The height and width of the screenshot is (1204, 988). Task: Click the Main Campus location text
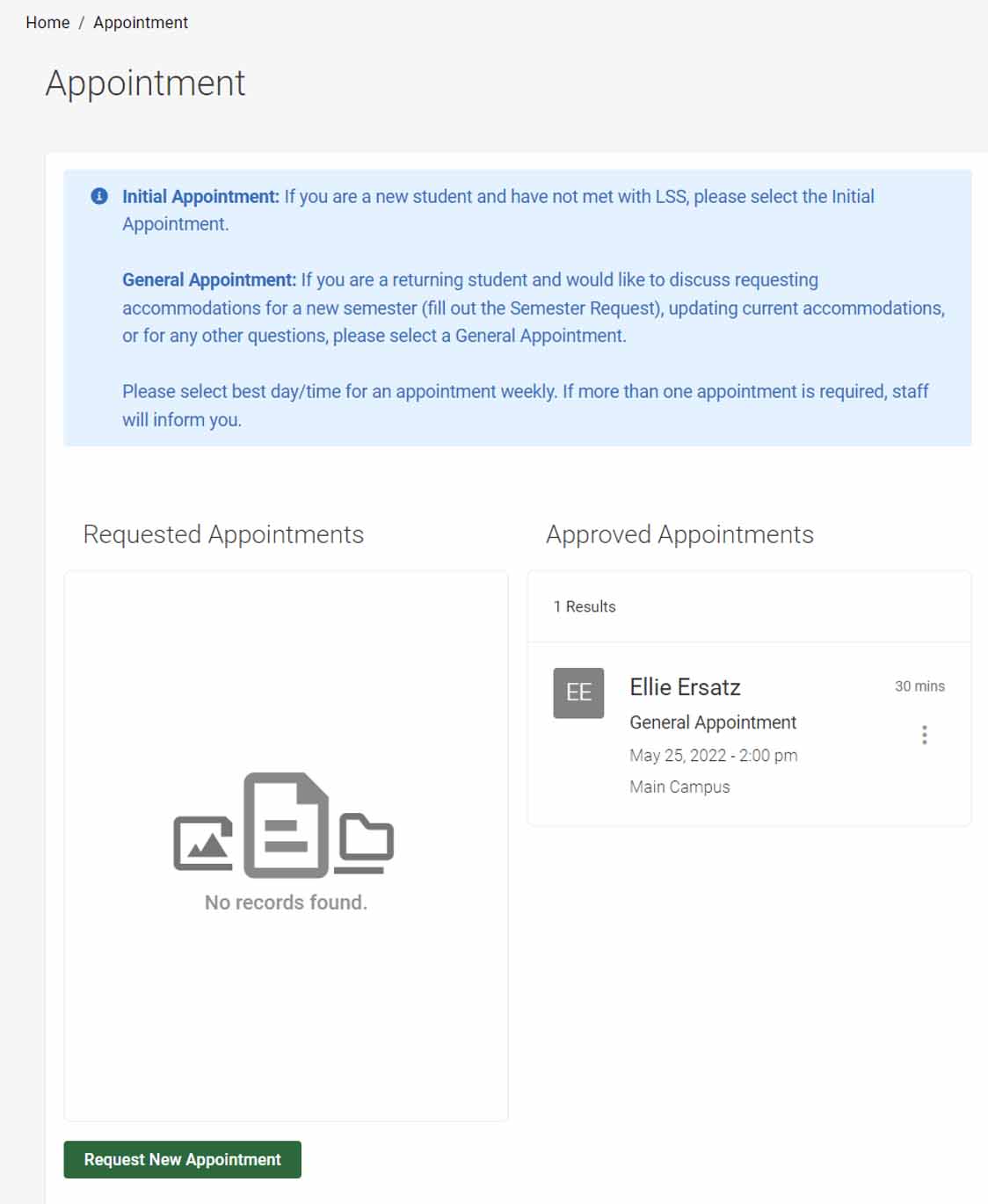tap(679, 787)
